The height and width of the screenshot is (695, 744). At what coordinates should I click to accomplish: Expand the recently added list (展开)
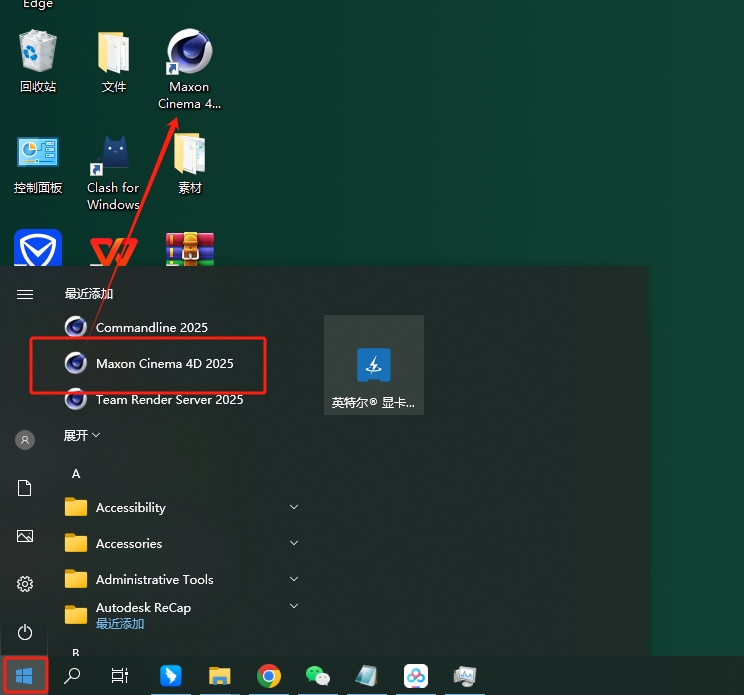point(82,436)
